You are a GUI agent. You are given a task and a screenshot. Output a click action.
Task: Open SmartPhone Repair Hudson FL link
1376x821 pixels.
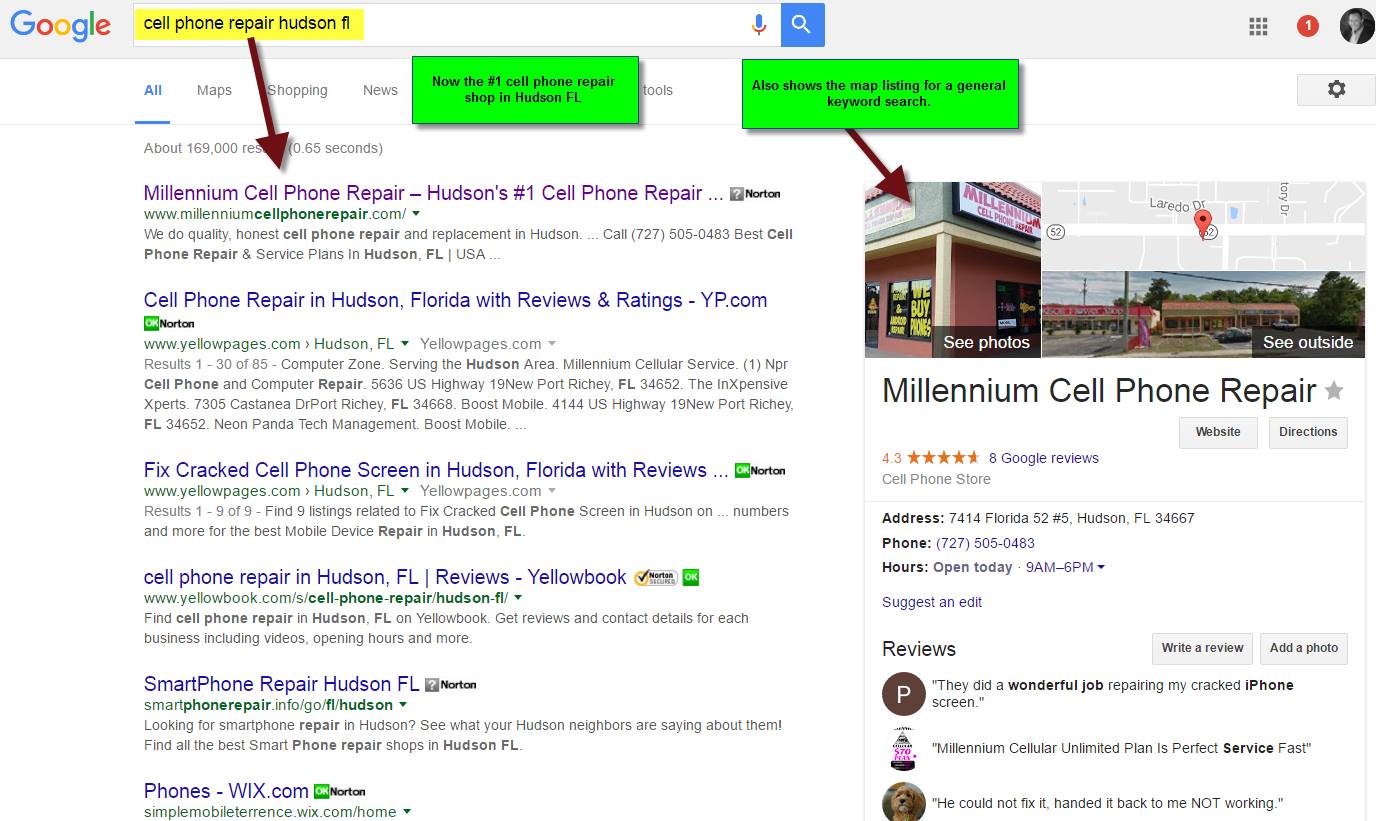pos(282,684)
